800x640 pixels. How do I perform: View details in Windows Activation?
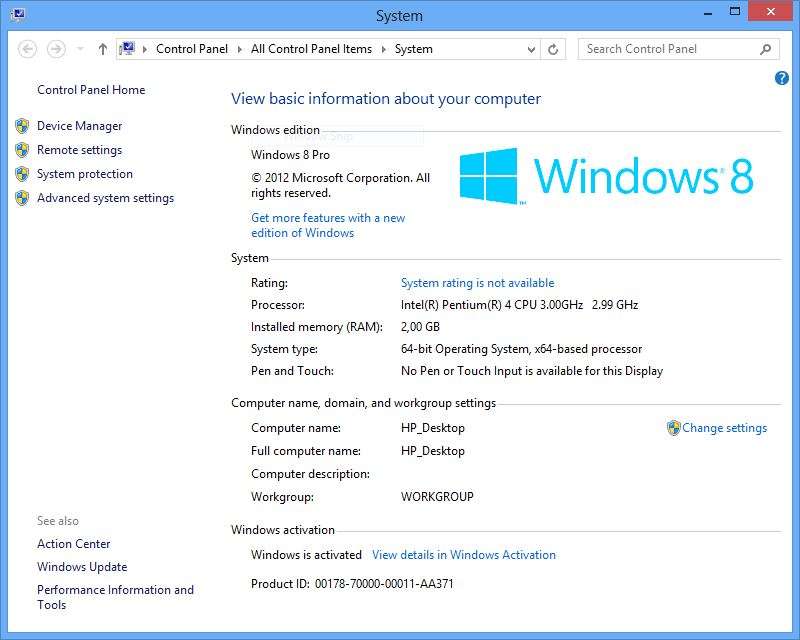tap(465, 554)
